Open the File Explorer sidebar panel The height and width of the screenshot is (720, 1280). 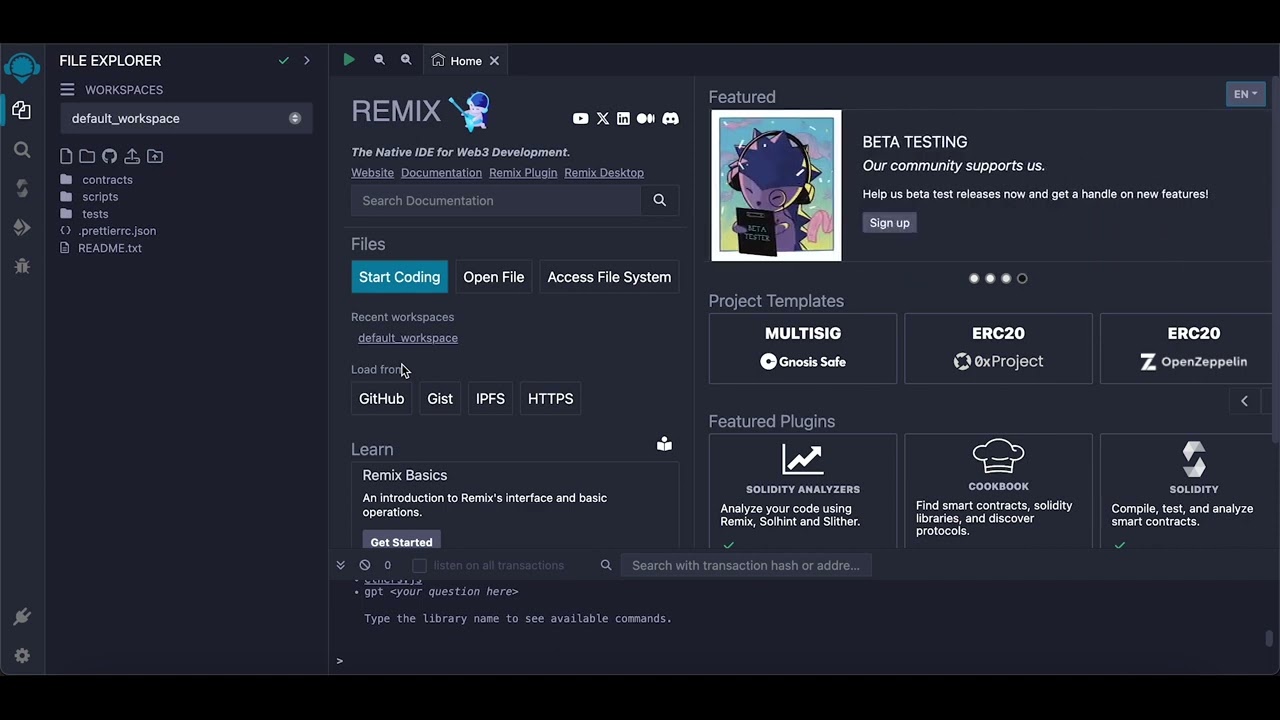22,110
